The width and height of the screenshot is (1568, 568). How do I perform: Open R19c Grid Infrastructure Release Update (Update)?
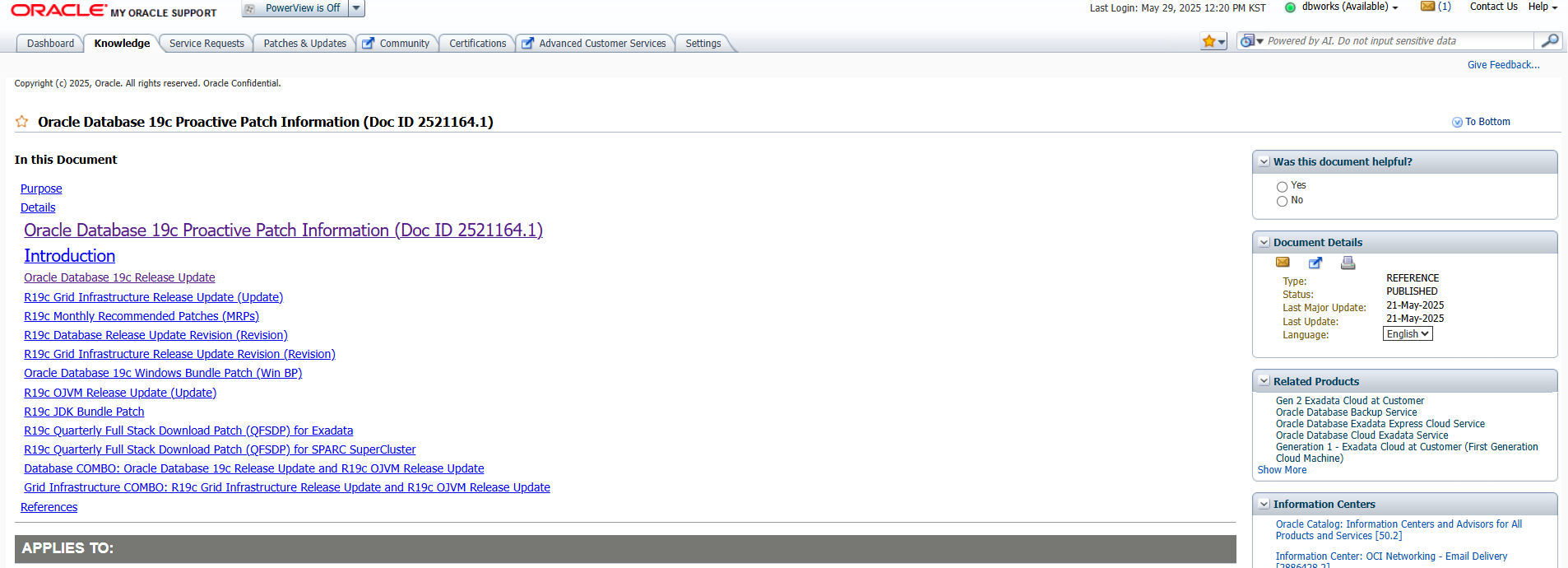(153, 297)
